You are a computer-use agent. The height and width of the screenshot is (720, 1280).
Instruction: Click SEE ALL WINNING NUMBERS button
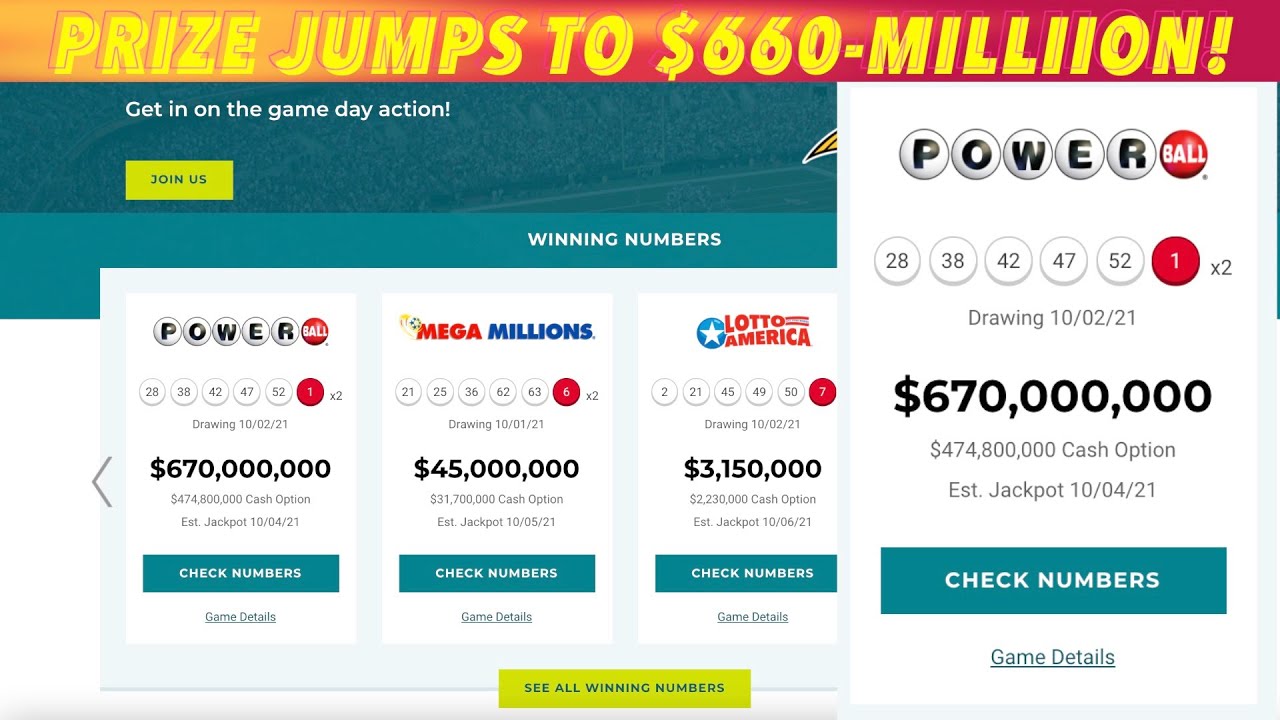[624, 688]
